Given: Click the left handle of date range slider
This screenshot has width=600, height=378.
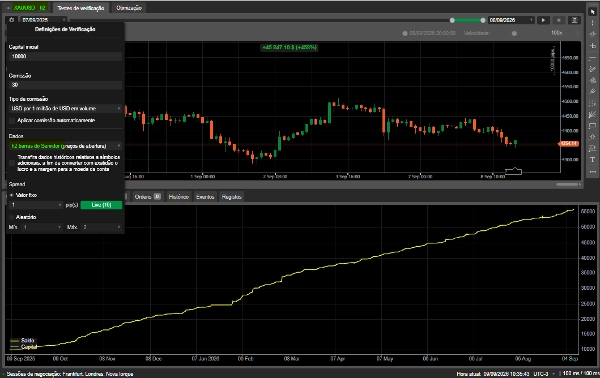Looking at the screenshot, I should (x=452, y=20).
